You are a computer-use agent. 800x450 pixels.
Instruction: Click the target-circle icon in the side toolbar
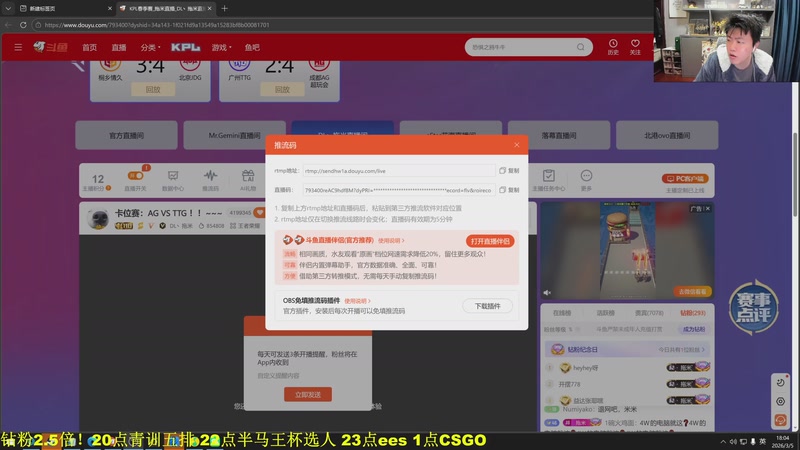780,402
